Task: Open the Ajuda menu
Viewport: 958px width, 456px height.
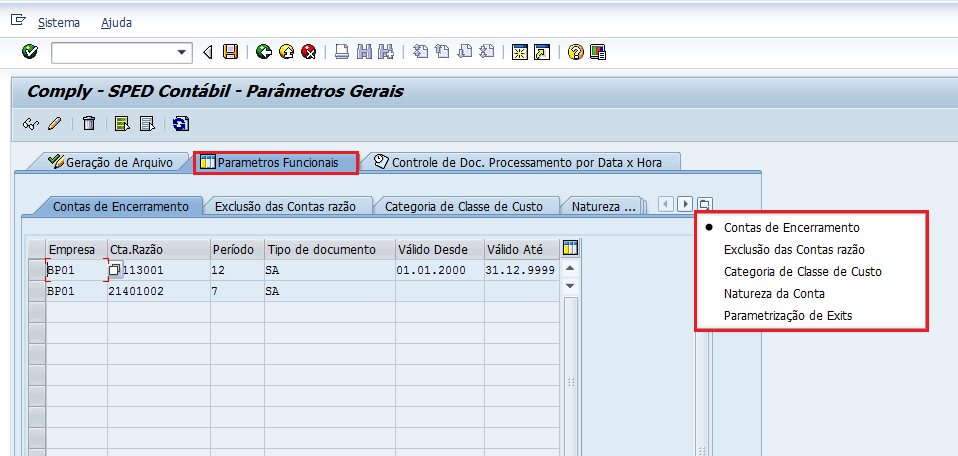Action: coord(116,23)
